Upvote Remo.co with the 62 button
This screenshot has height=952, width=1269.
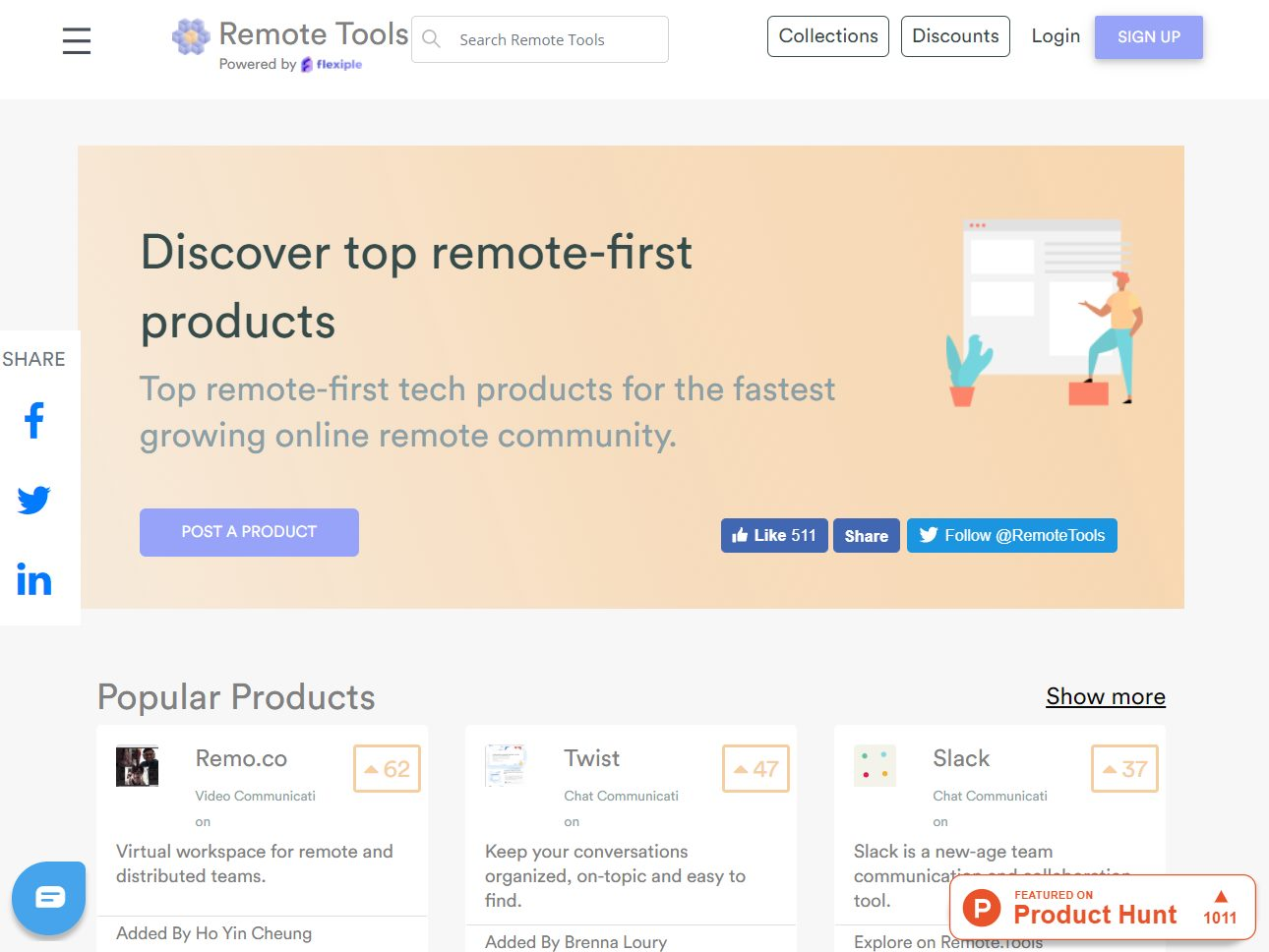coord(387,769)
